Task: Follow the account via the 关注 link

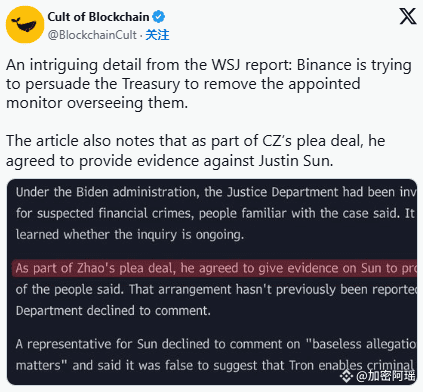Action: [157, 35]
